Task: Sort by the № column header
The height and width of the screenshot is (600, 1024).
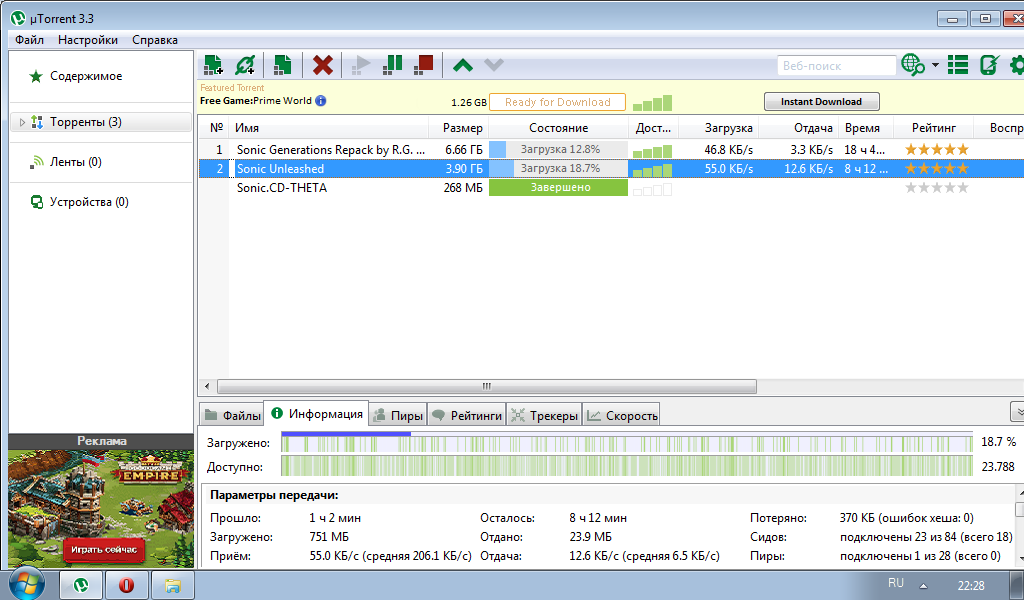Action: coord(214,128)
